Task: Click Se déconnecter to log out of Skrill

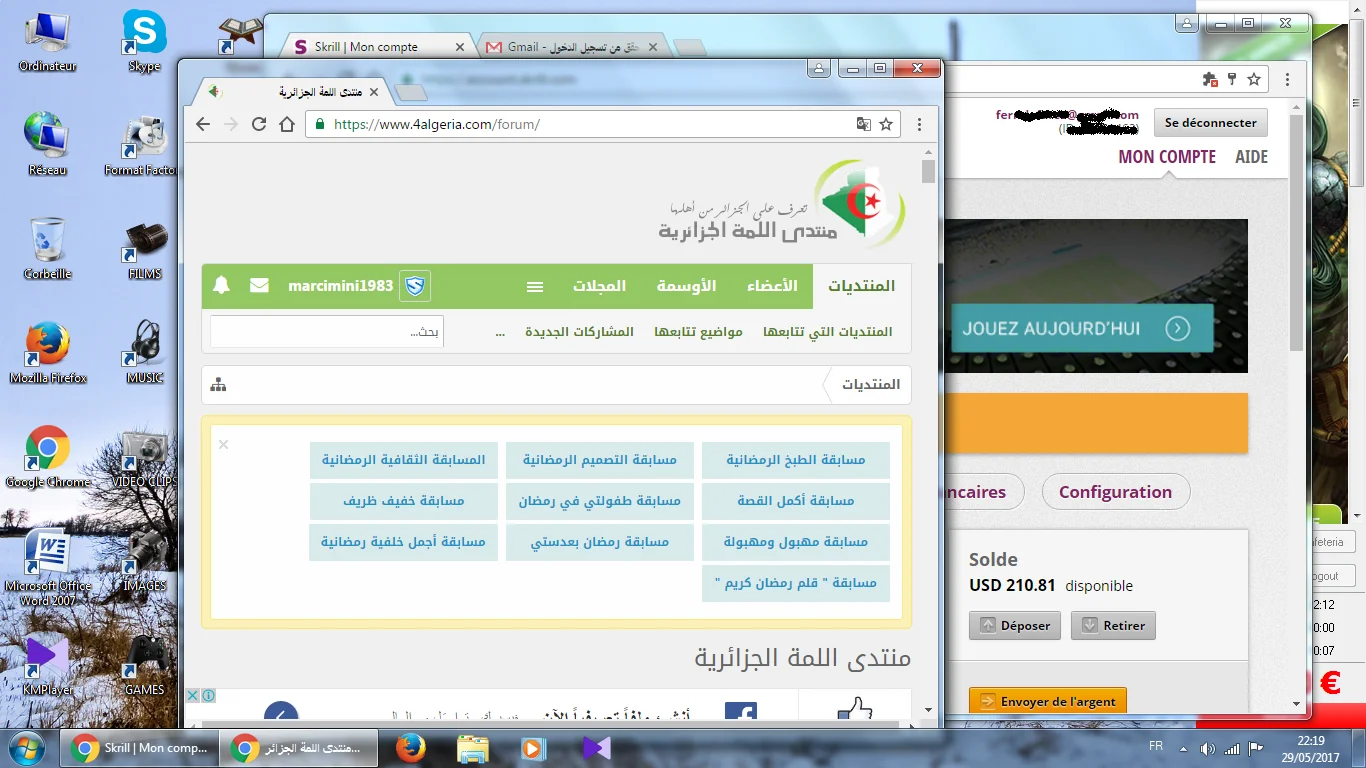Action: point(1210,122)
